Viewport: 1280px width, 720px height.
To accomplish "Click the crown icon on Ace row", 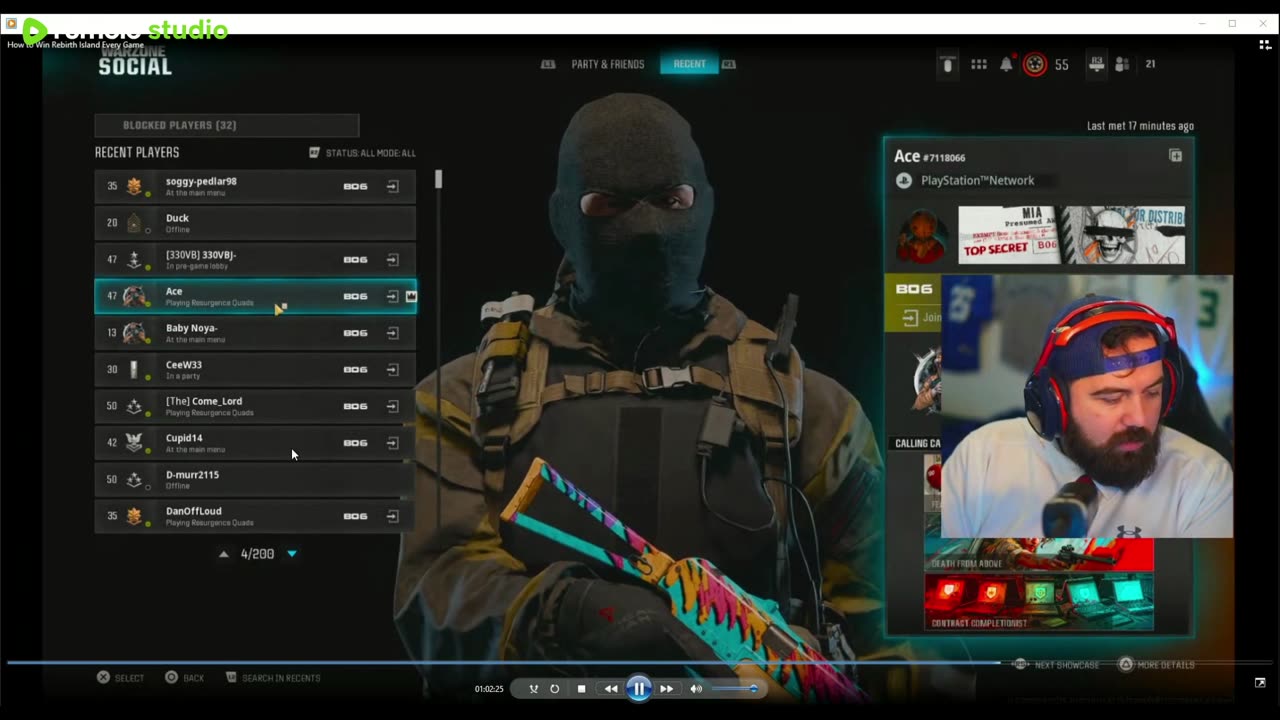I will pyautogui.click(x=410, y=296).
